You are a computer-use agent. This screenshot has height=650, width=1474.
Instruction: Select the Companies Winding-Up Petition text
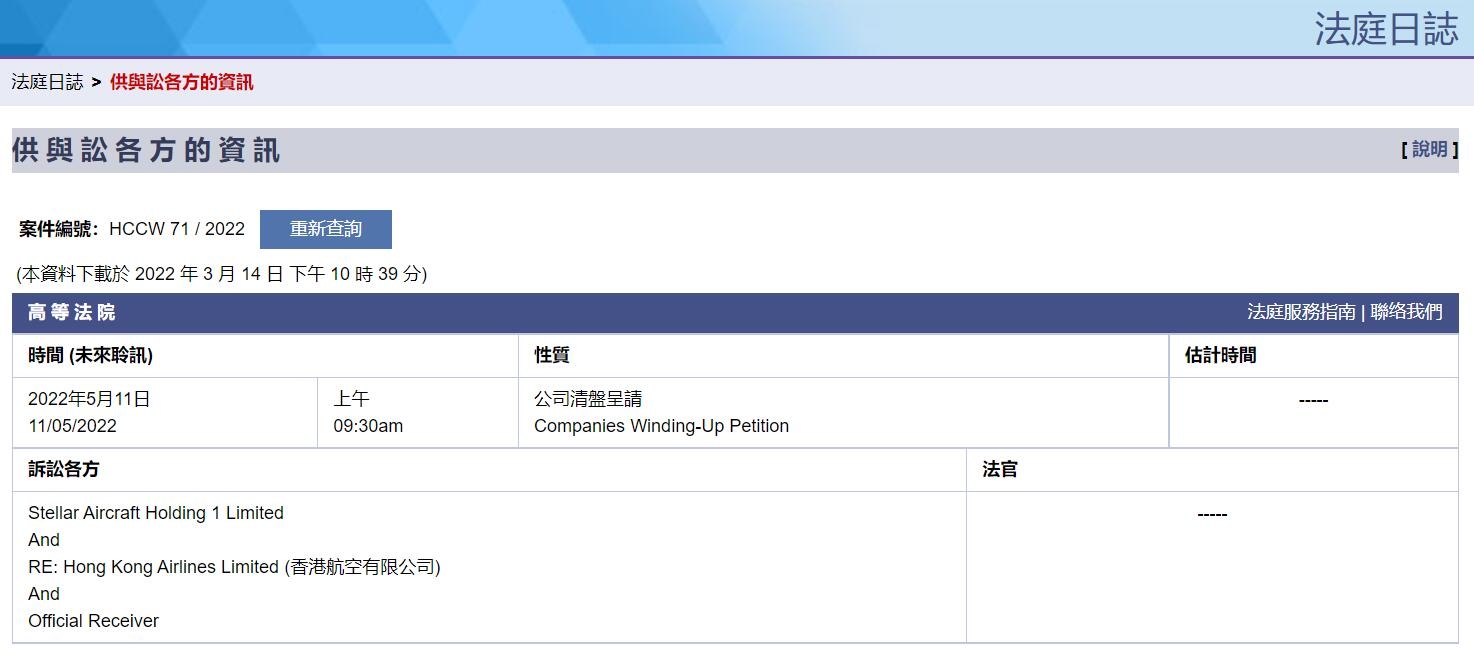[662, 426]
